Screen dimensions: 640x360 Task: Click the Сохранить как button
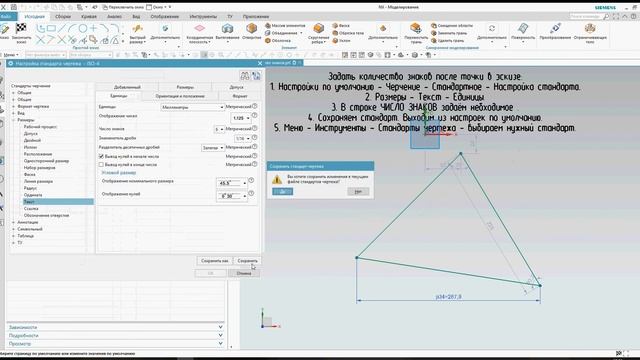point(215,261)
